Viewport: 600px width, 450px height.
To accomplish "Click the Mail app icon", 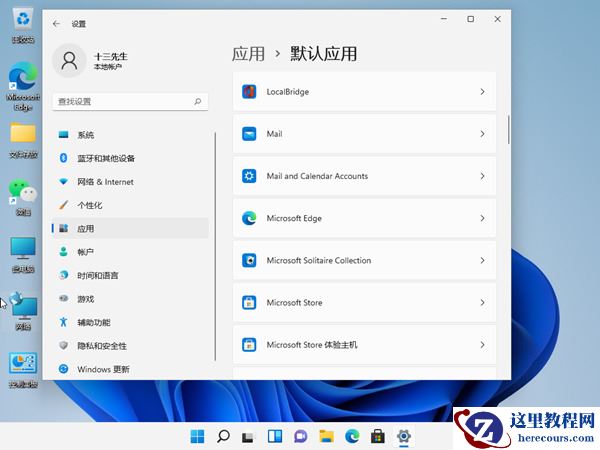I will pyautogui.click(x=249, y=134).
